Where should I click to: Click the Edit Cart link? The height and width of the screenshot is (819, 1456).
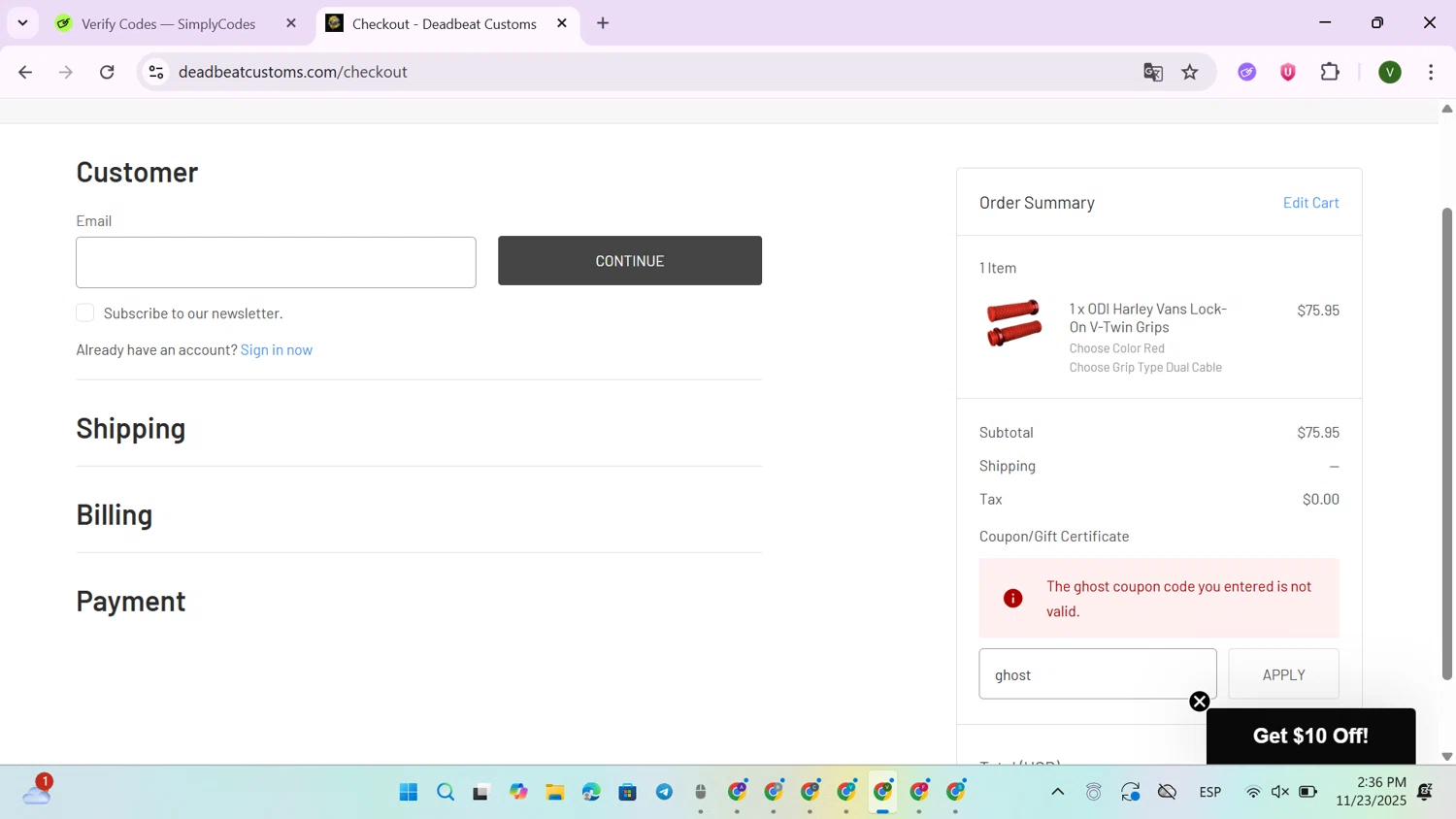point(1310,202)
